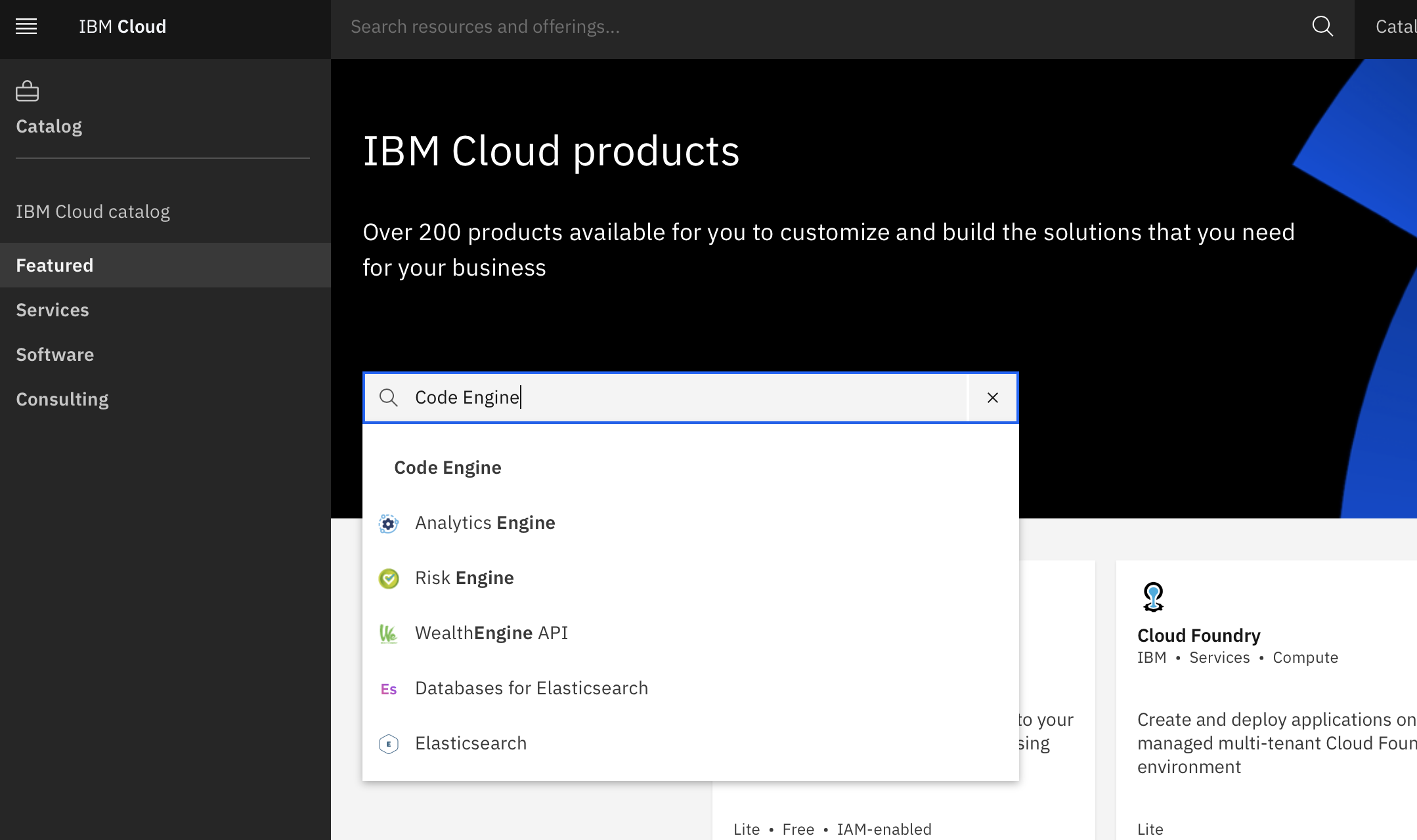1417x840 pixels.
Task: Select the Featured sidebar item
Action: tap(165, 265)
